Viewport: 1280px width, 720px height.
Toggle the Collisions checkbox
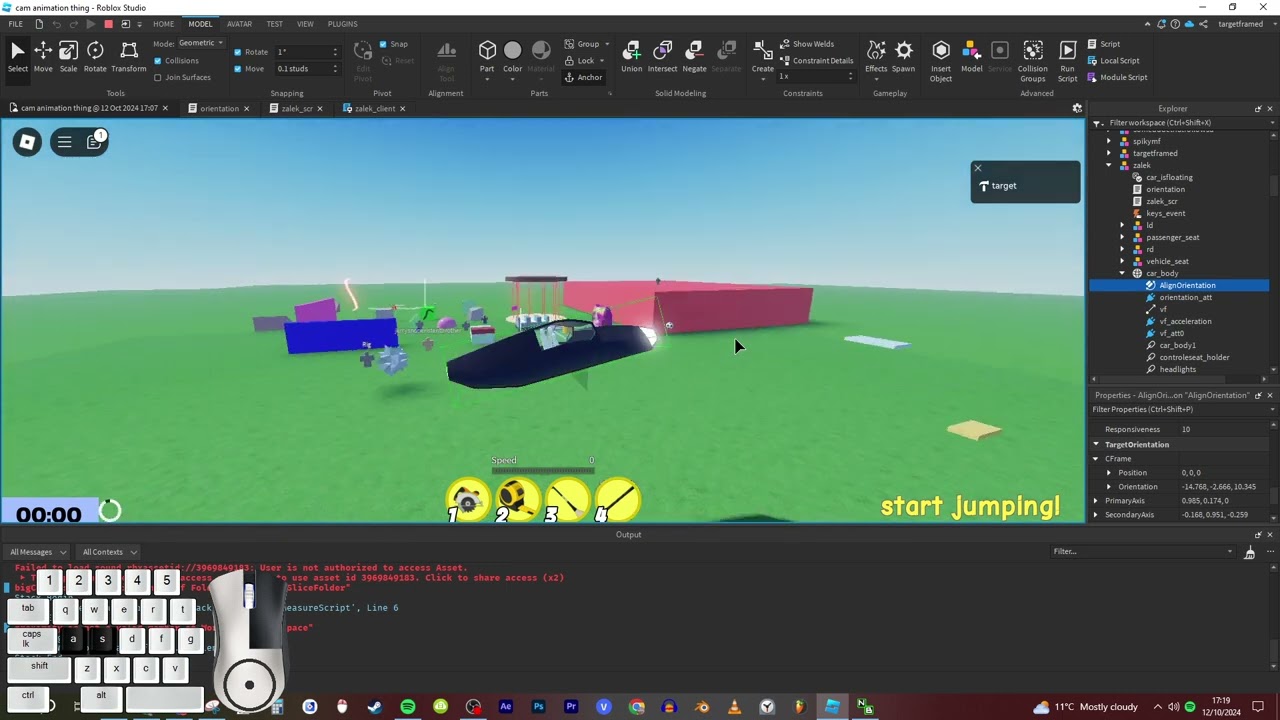pyautogui.click(x=158, y=61)
